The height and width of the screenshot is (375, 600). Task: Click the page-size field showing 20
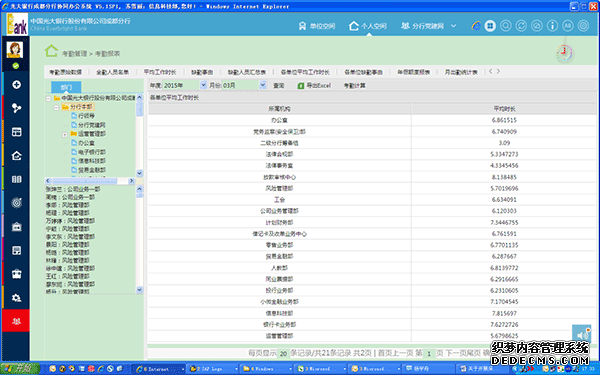(283, 354)
